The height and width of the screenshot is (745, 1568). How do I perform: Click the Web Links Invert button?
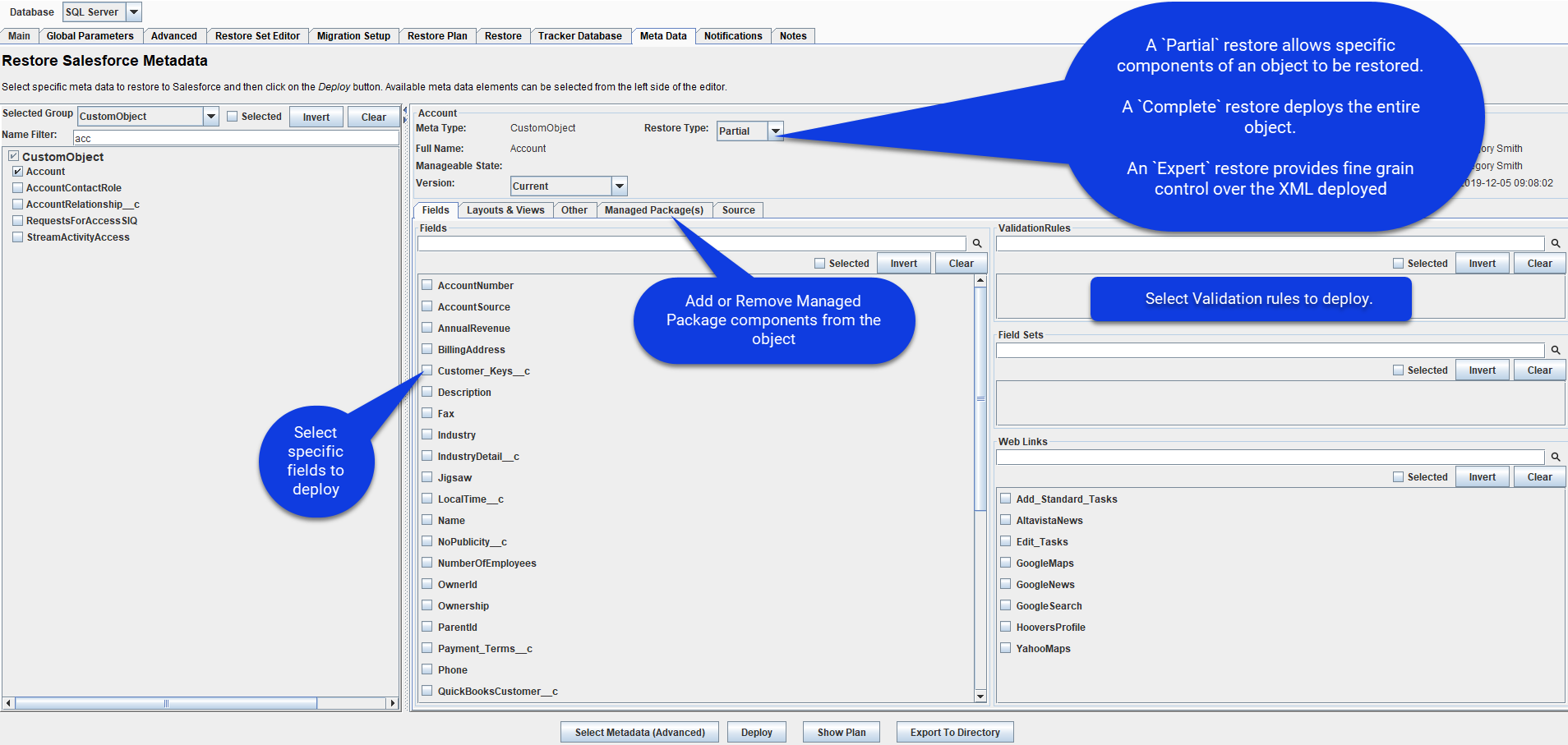pos(1483,477)
